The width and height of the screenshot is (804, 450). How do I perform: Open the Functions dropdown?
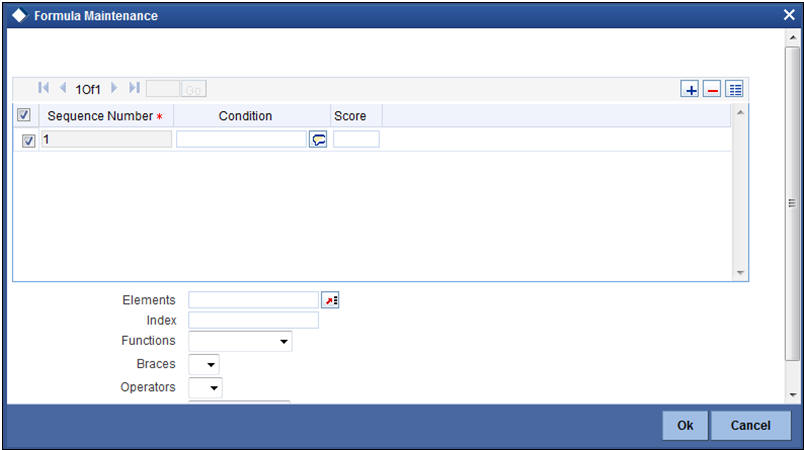240,341
